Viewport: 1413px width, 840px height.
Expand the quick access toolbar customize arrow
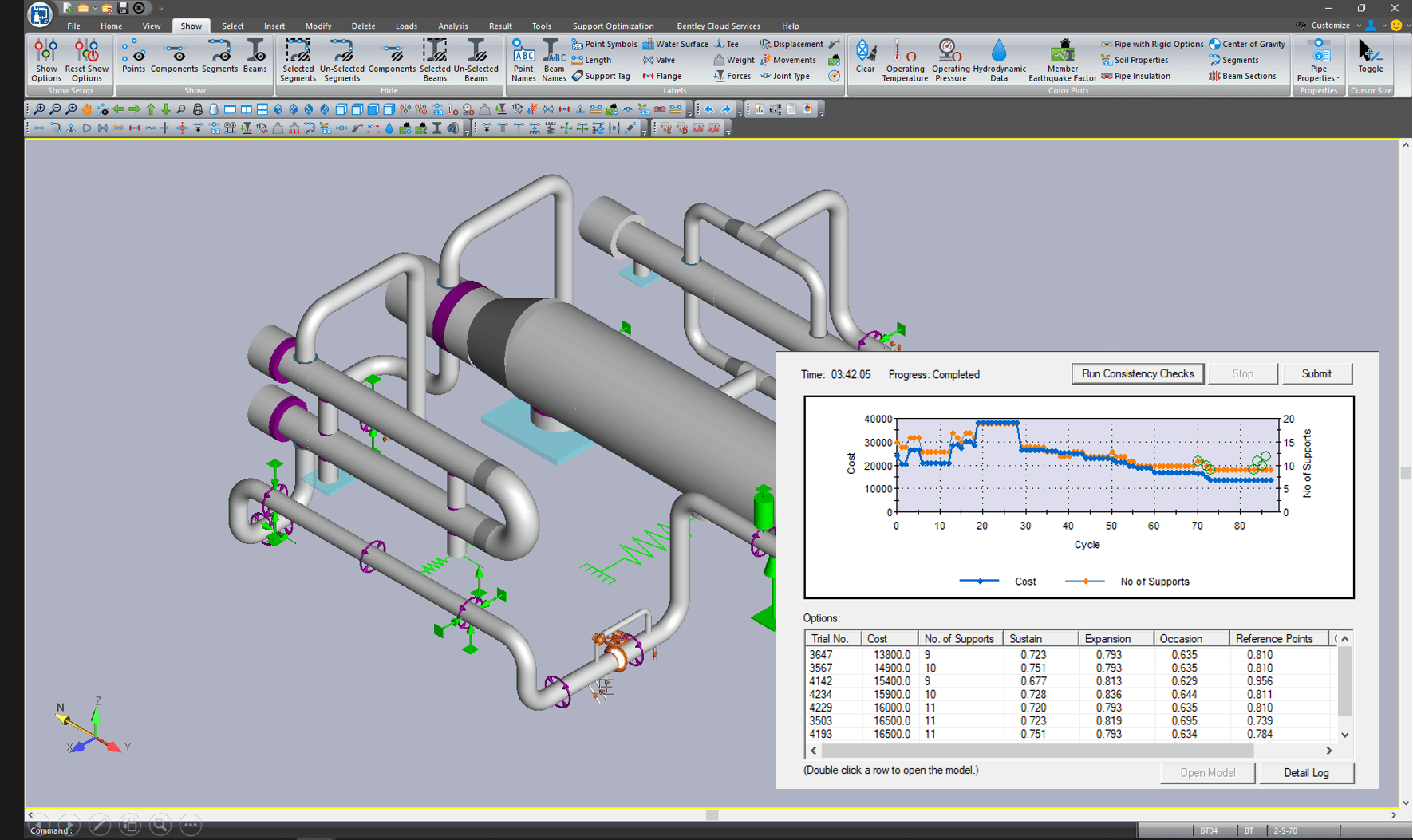tap(160, 8)
